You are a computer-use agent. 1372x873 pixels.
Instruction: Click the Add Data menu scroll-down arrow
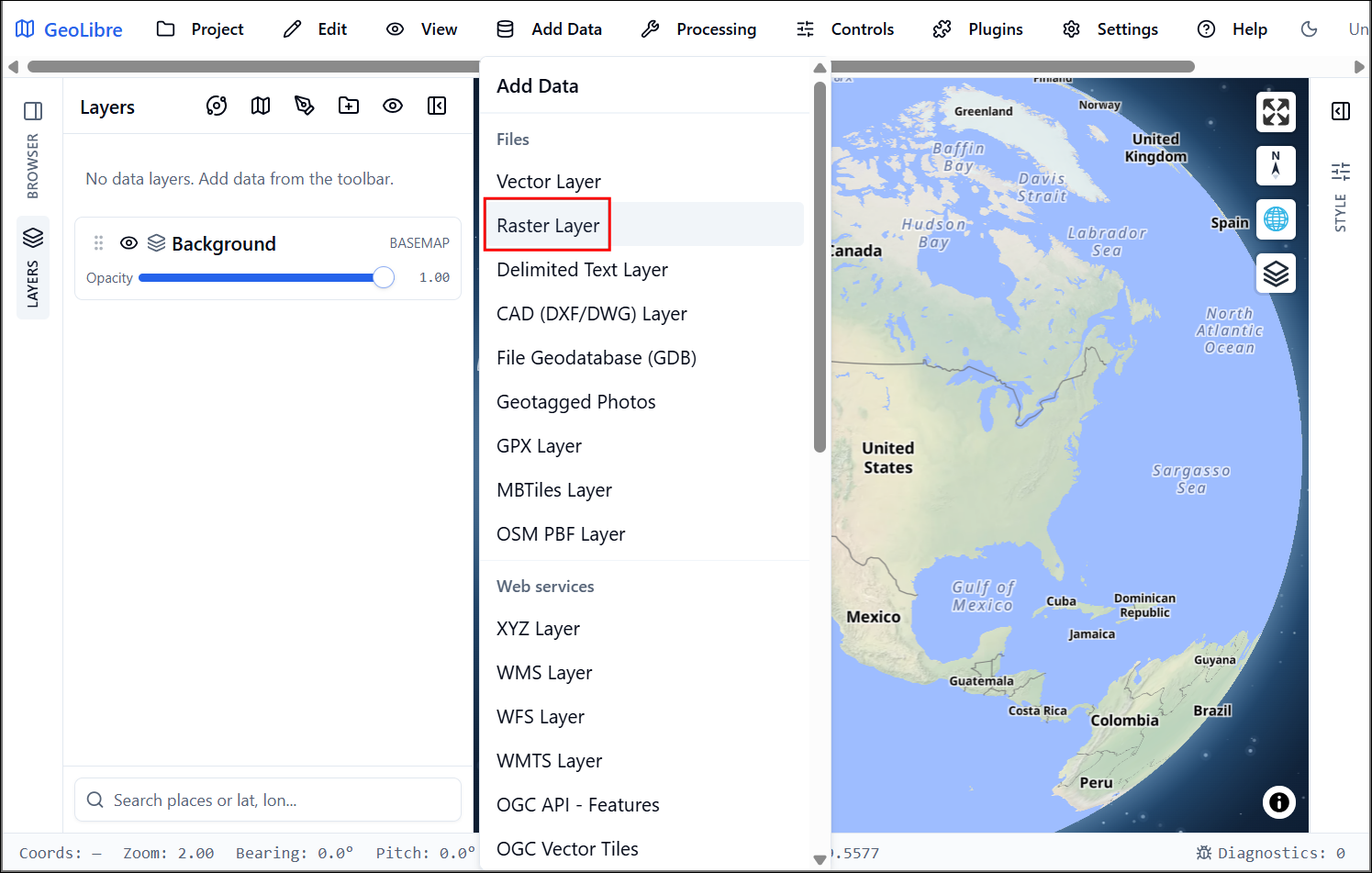coord(820,860)
